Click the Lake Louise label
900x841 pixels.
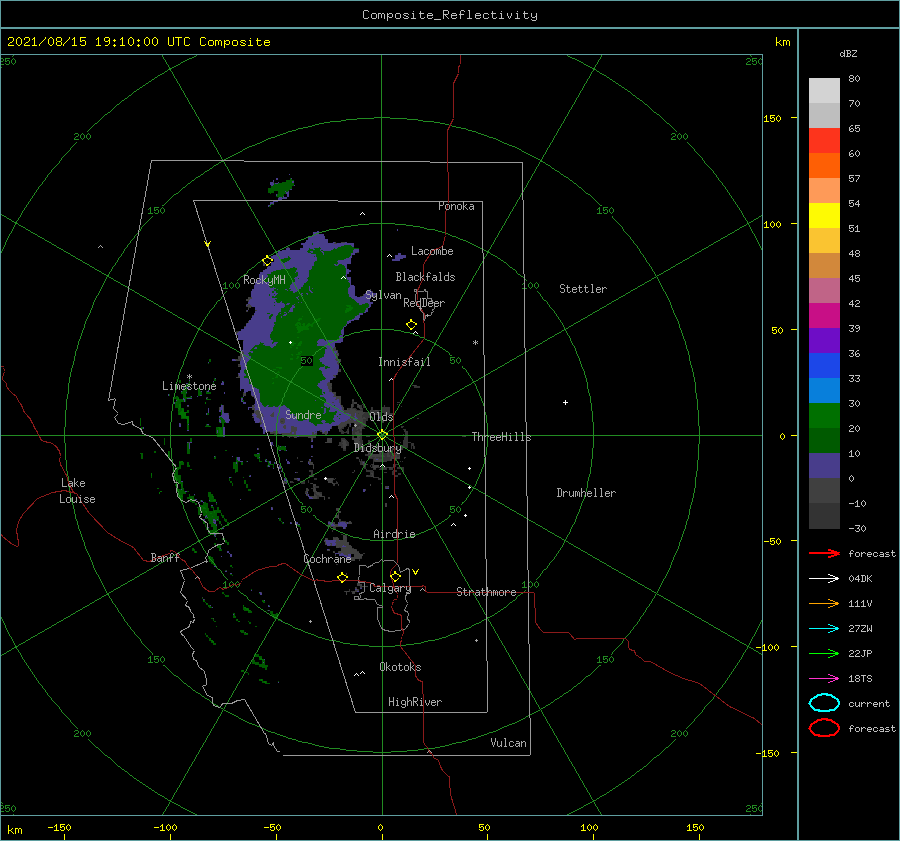coord(77,491)
